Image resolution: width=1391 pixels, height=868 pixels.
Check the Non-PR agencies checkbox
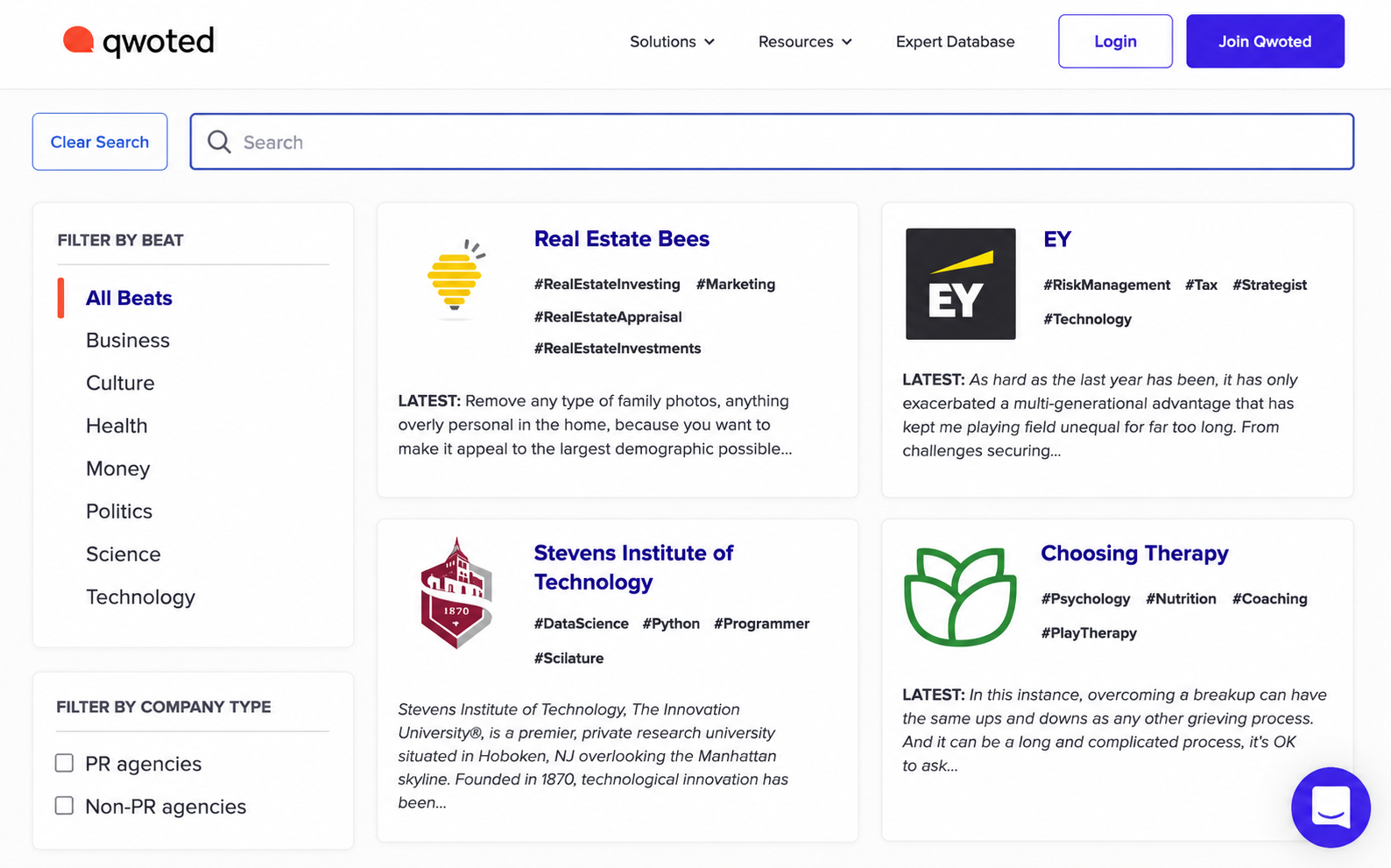64,806
